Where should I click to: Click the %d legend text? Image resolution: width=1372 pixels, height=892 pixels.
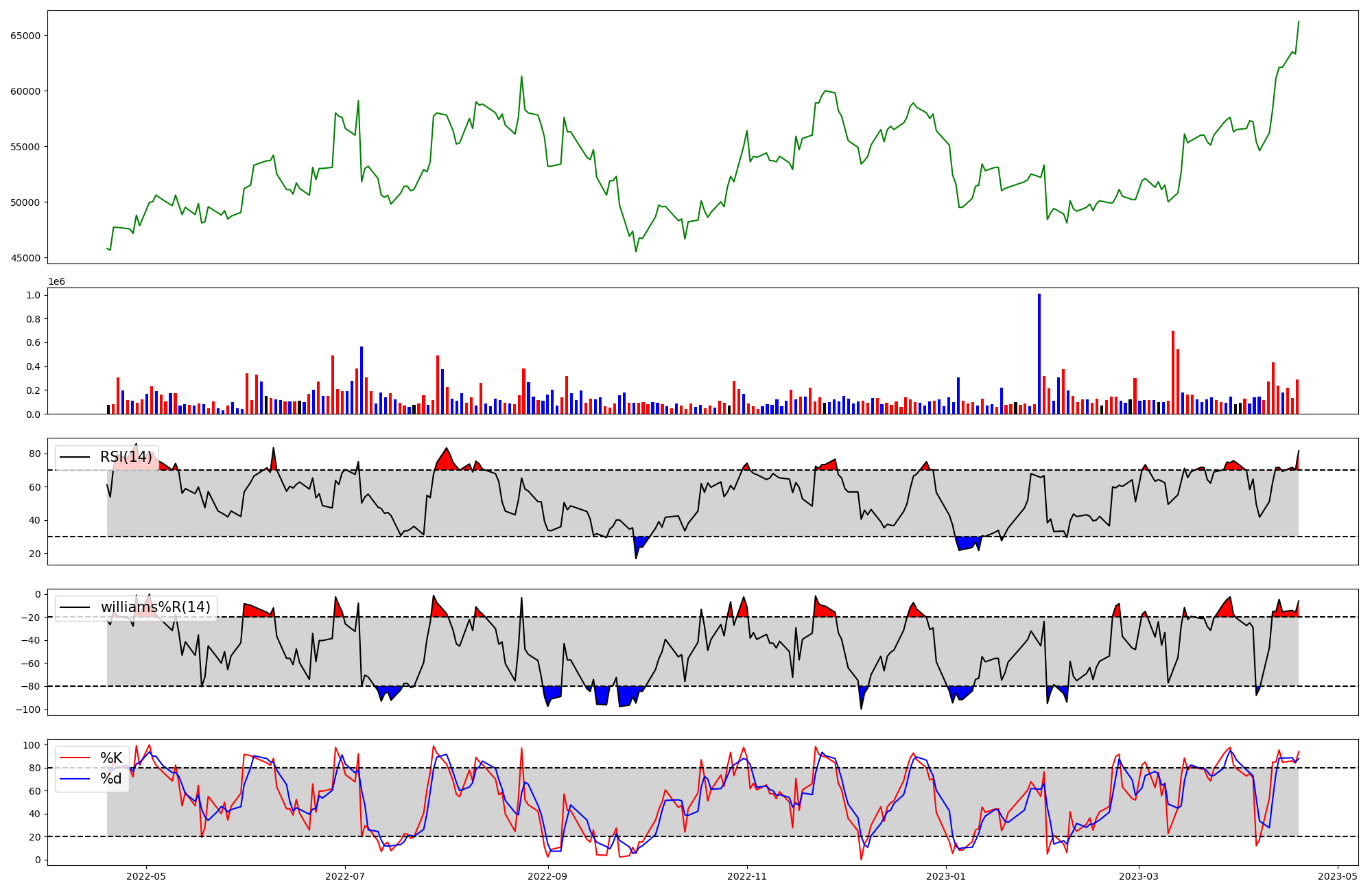pyautogui.click(x=111, y=779)
